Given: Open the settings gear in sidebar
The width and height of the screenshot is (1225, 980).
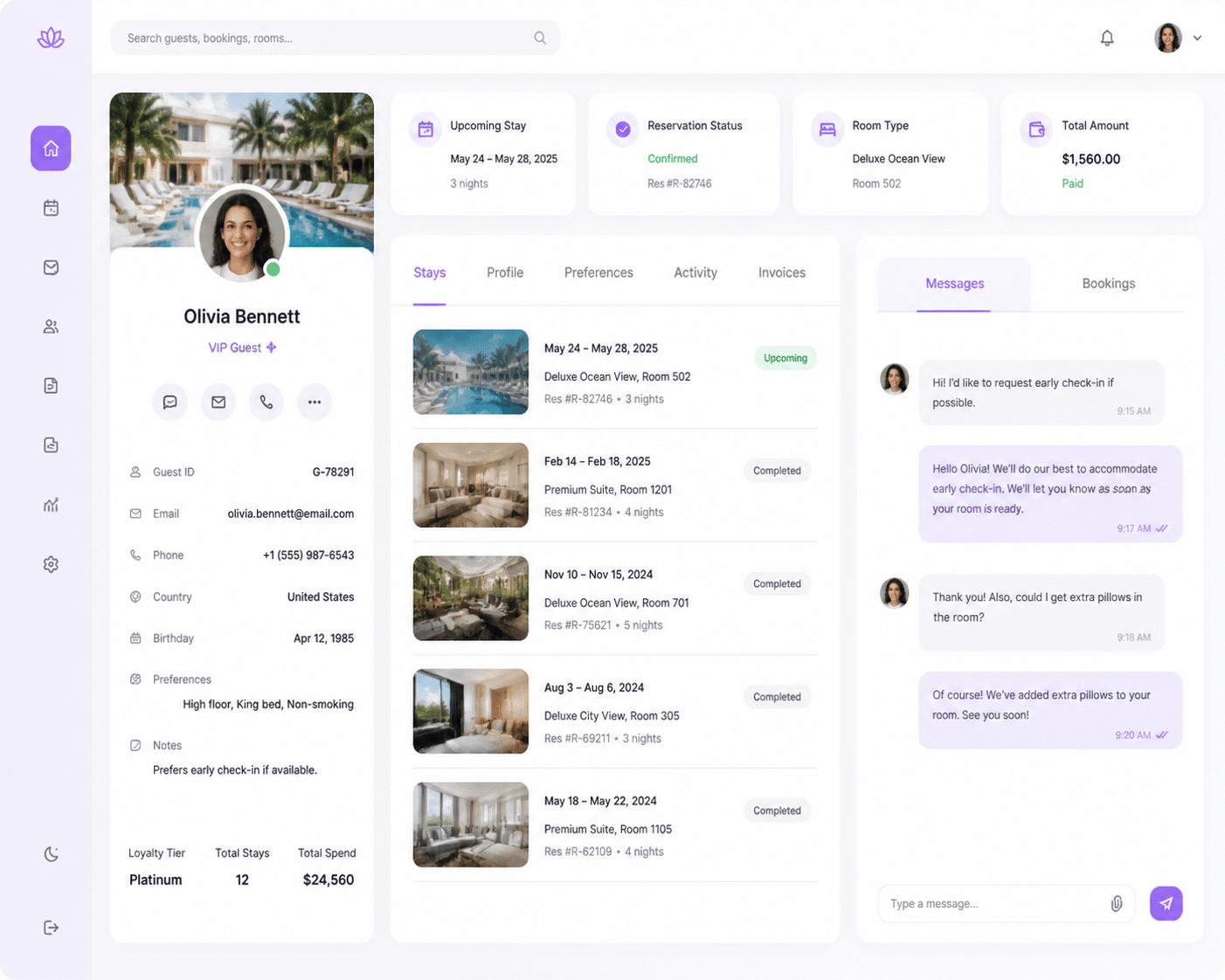Looking at the screenshot, I should (51, 564).
